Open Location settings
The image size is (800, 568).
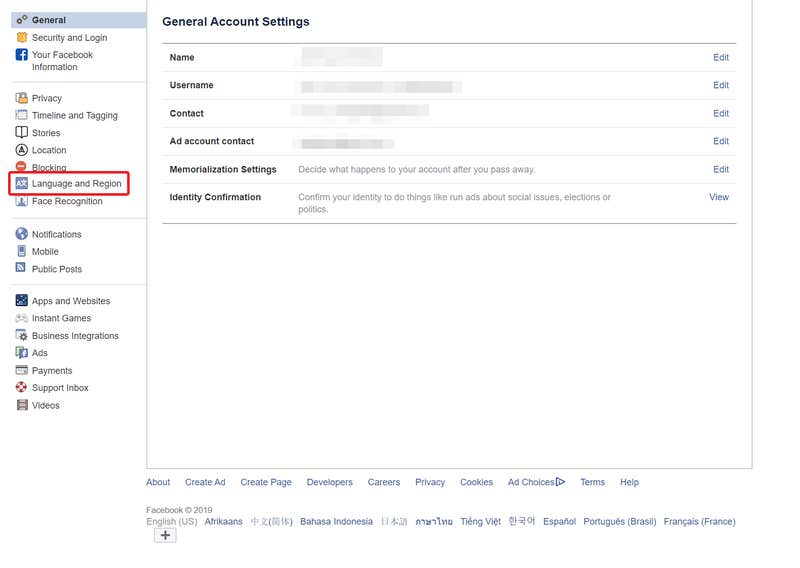click(49, 151)
